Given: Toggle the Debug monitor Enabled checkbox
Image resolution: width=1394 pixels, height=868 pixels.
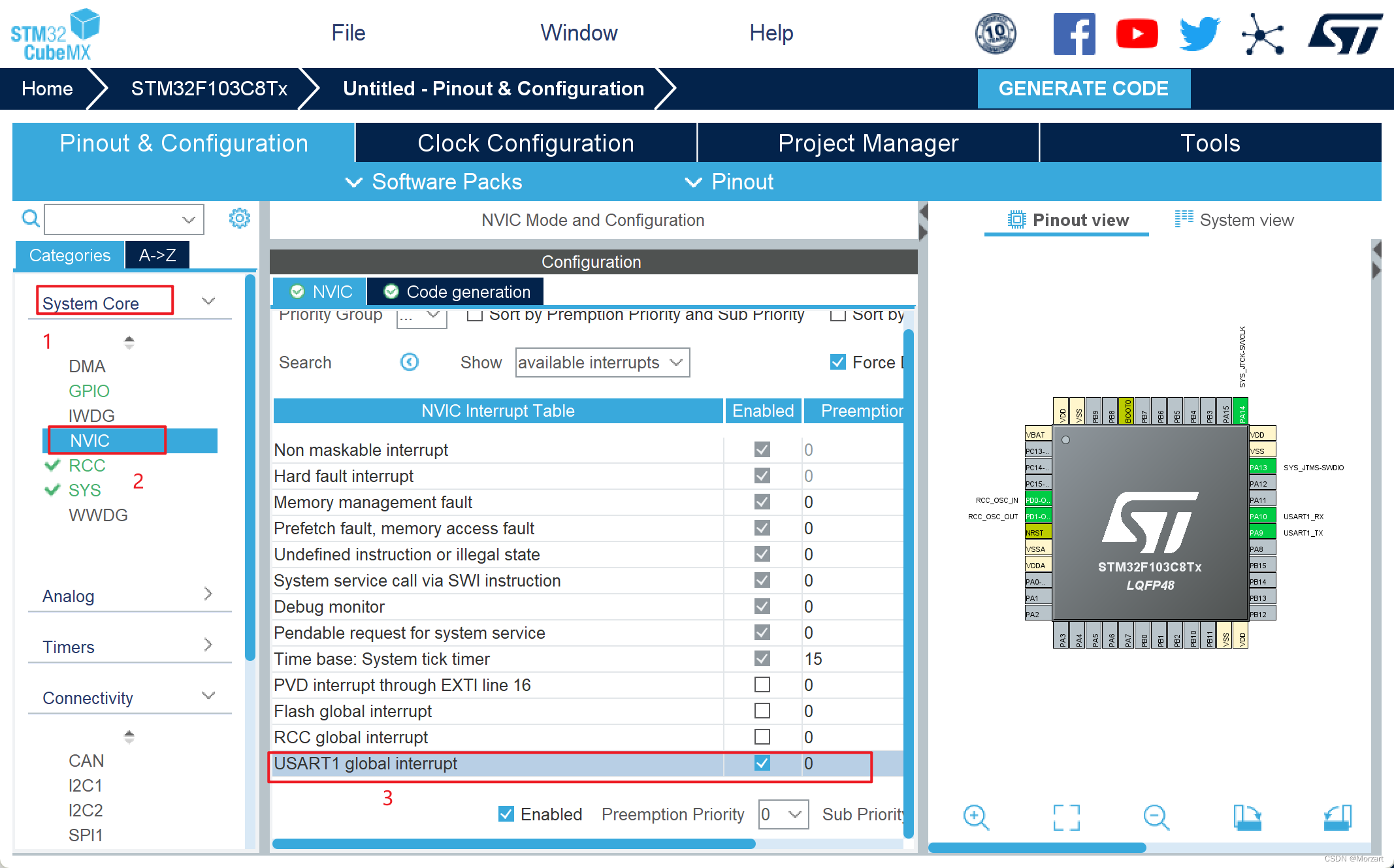Looking at the screenshot, I should 762,606.
